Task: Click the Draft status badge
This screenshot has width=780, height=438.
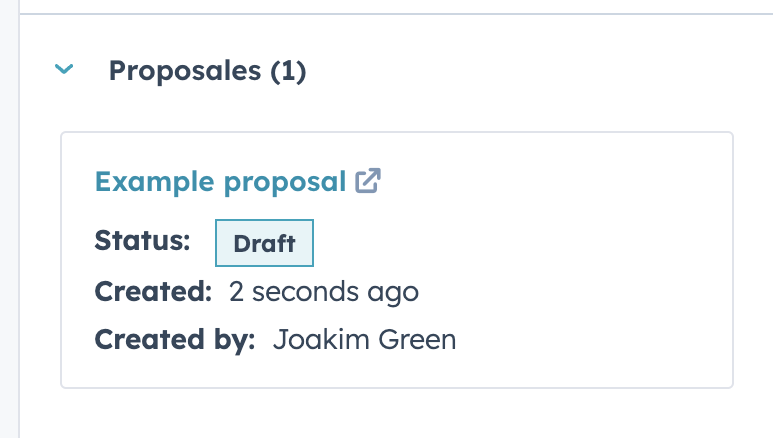Action: [x=264, y=243]
